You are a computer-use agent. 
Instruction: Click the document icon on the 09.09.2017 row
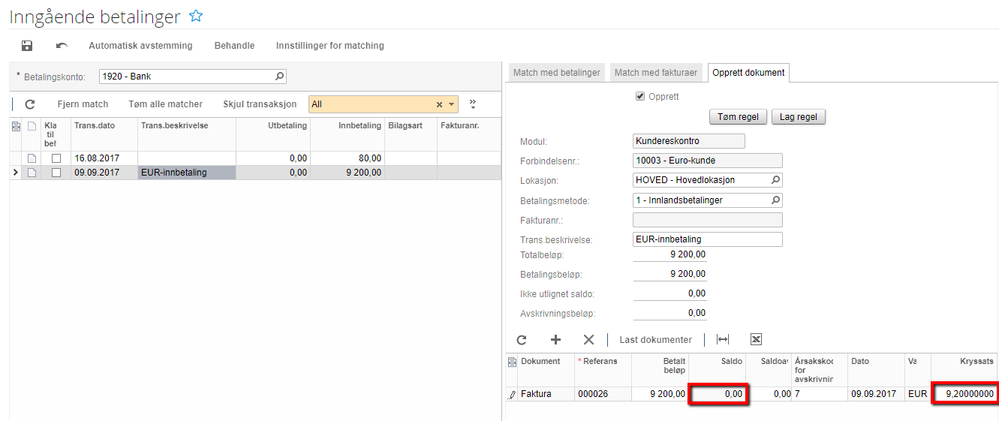pos(31,173)
